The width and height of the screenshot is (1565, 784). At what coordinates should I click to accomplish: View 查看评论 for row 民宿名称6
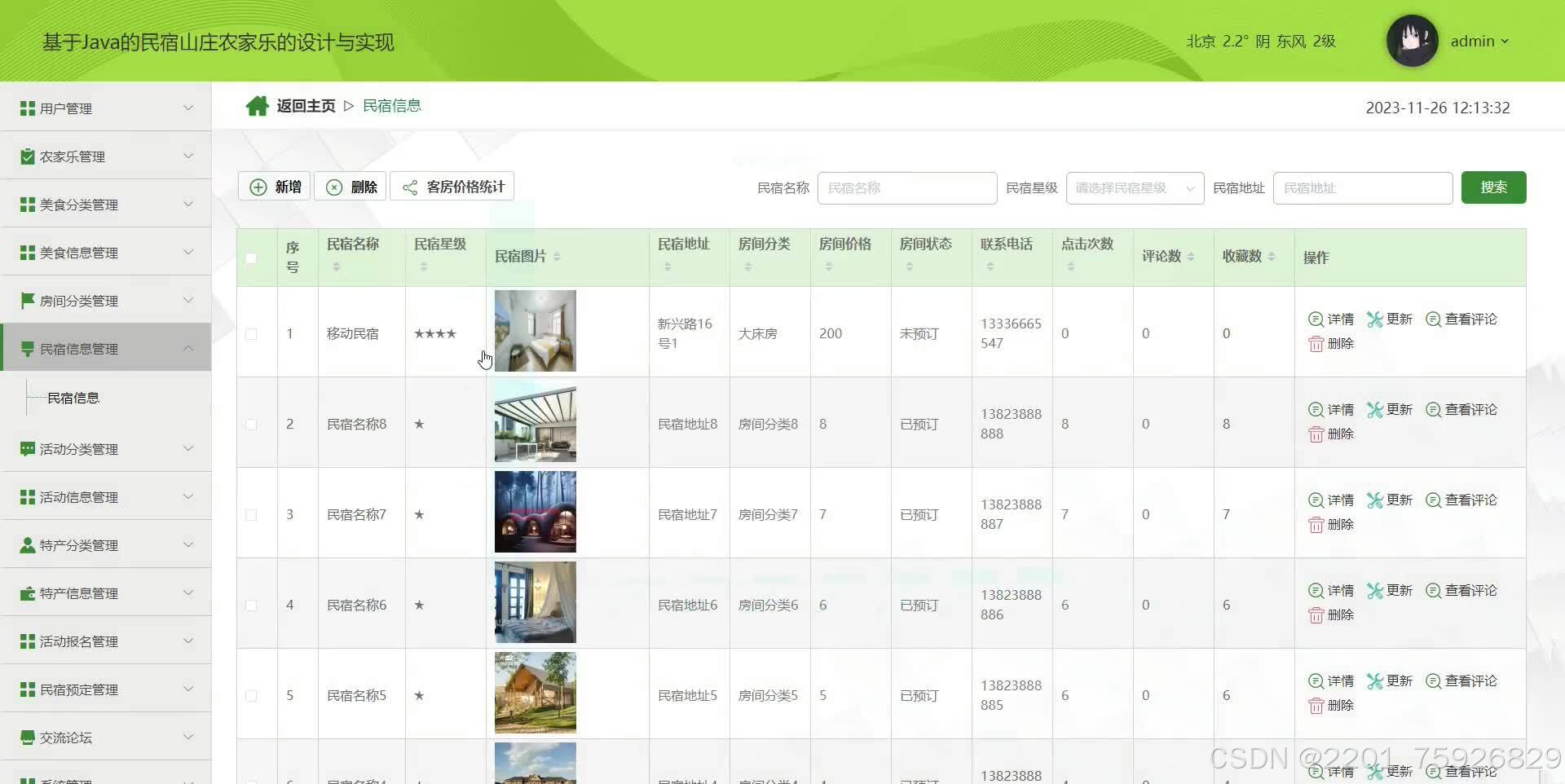(1461, 591)
